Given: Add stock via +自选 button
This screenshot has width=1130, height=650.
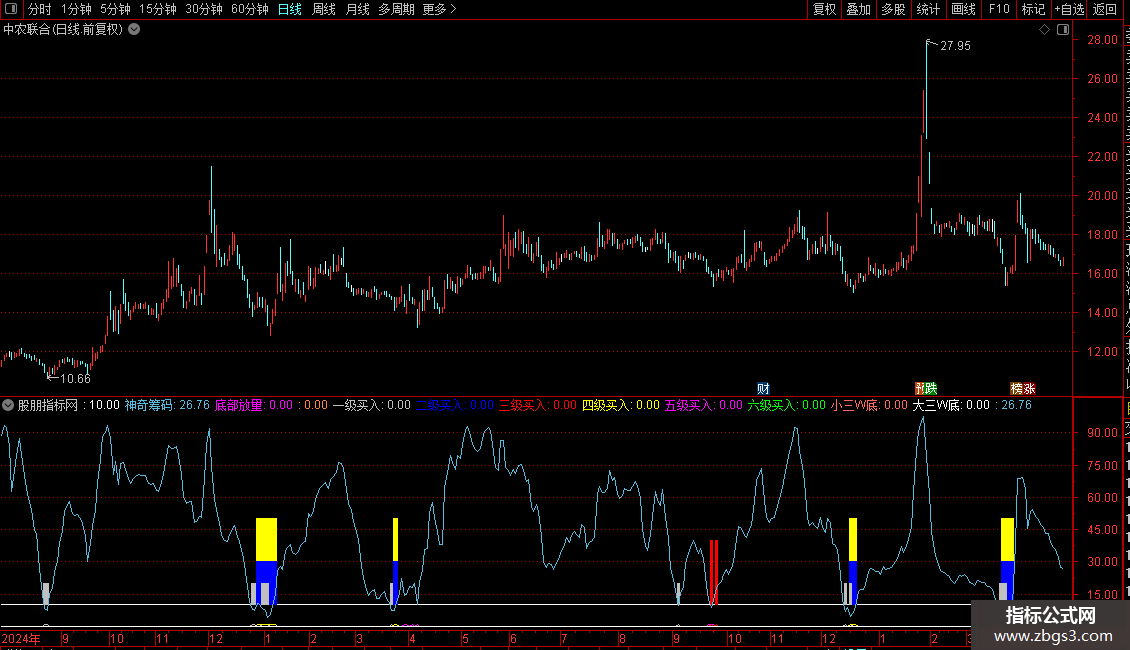Looking at the screenshot, I should click(1066, 9).
